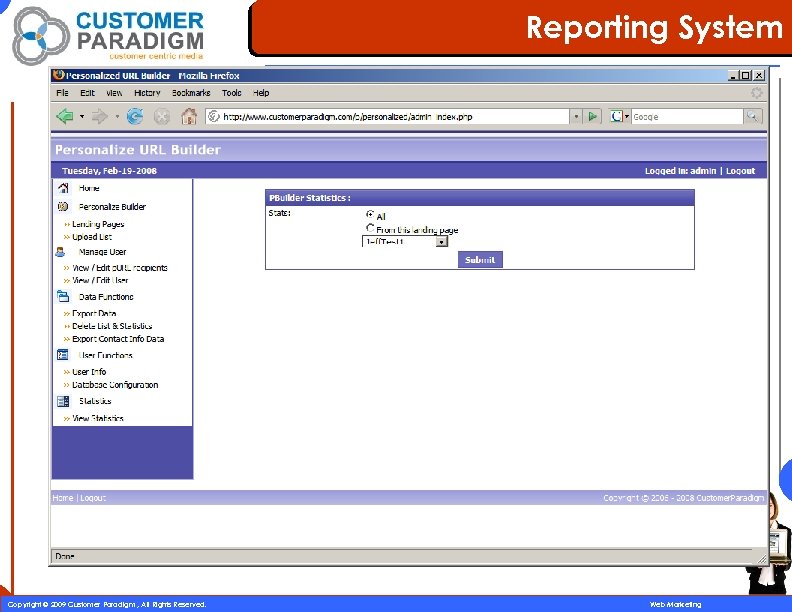Click the Firefox back arrow button

[x=65, y=117]
